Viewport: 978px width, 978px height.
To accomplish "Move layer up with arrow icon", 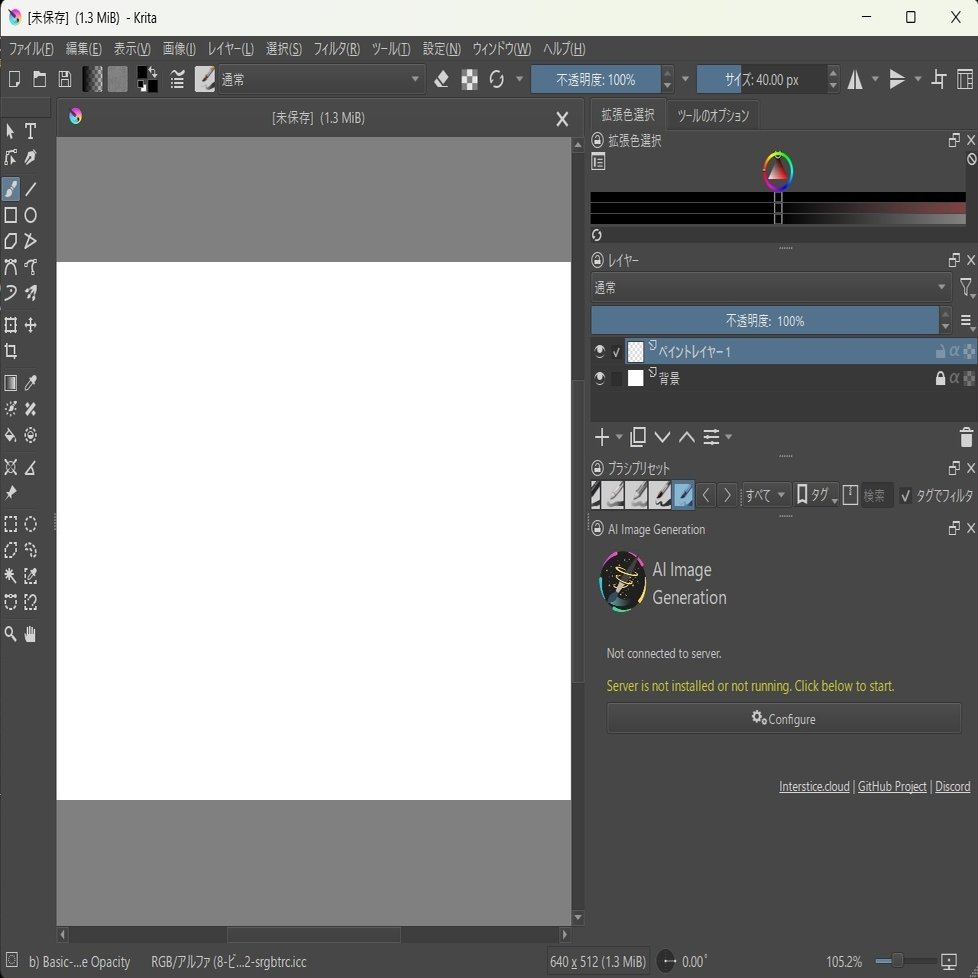I will tap(687, 437).
